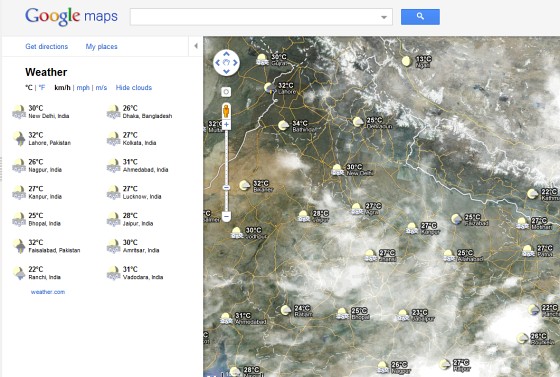Click the my-location circle button on map
560x377 pixels.
[226, 92]
